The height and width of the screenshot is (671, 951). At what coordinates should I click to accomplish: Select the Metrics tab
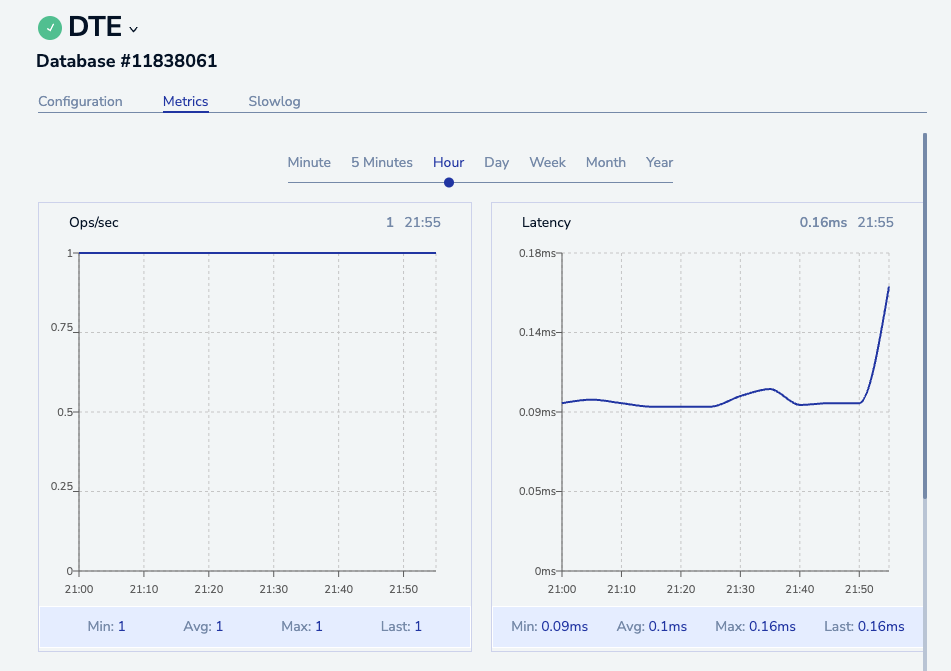tap(186, 101)
